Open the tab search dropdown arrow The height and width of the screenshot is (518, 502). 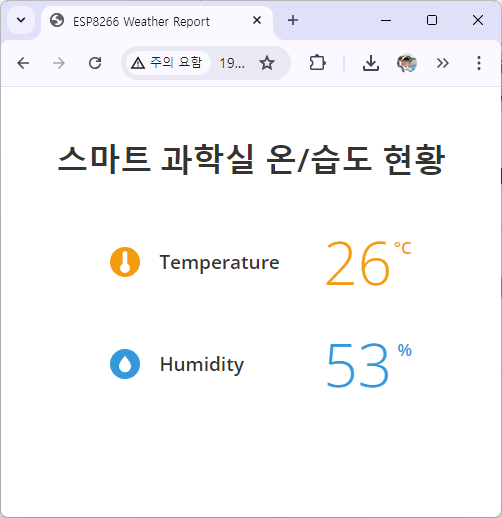click(21, 20)
